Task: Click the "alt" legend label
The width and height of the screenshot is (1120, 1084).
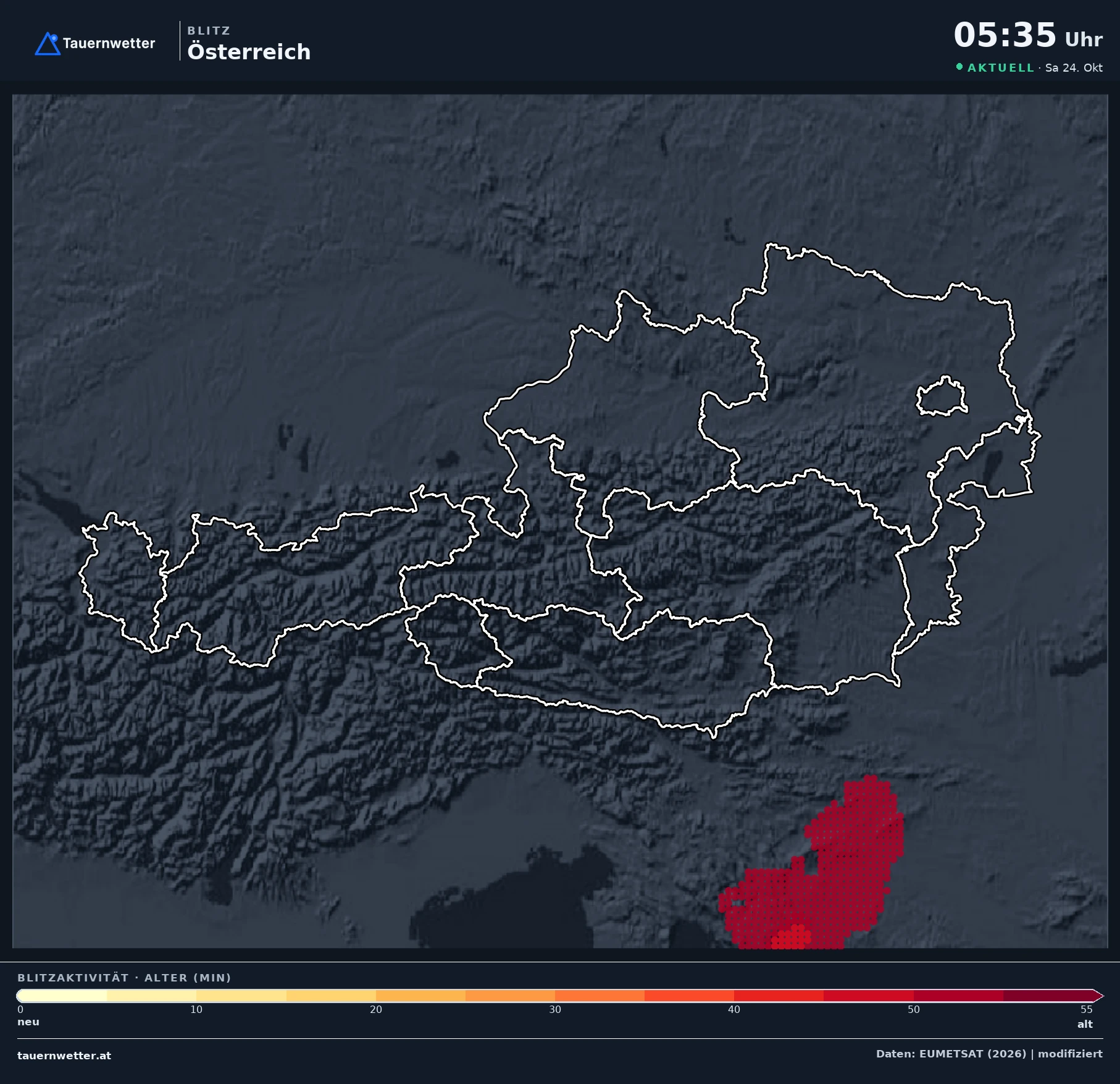Action: [1085, 1024]
